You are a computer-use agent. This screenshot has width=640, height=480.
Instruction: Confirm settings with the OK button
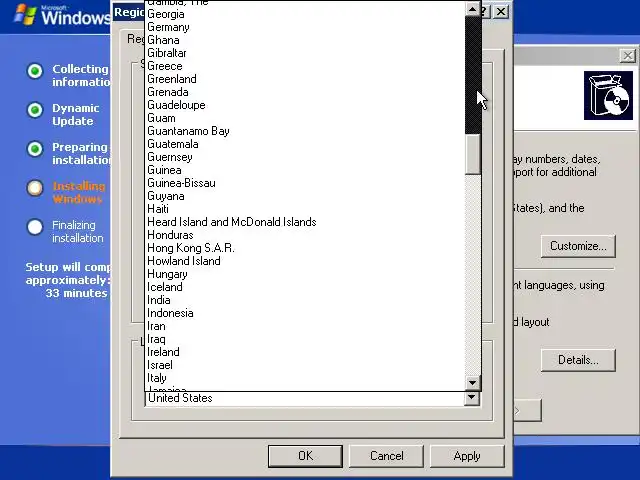(305, 456)
